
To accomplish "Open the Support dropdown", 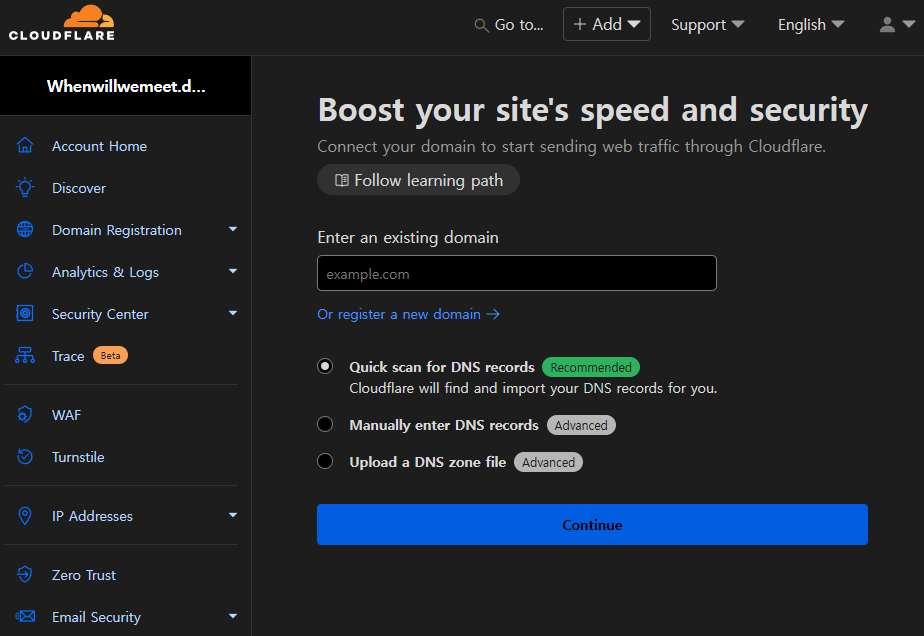I will (707, 25).
